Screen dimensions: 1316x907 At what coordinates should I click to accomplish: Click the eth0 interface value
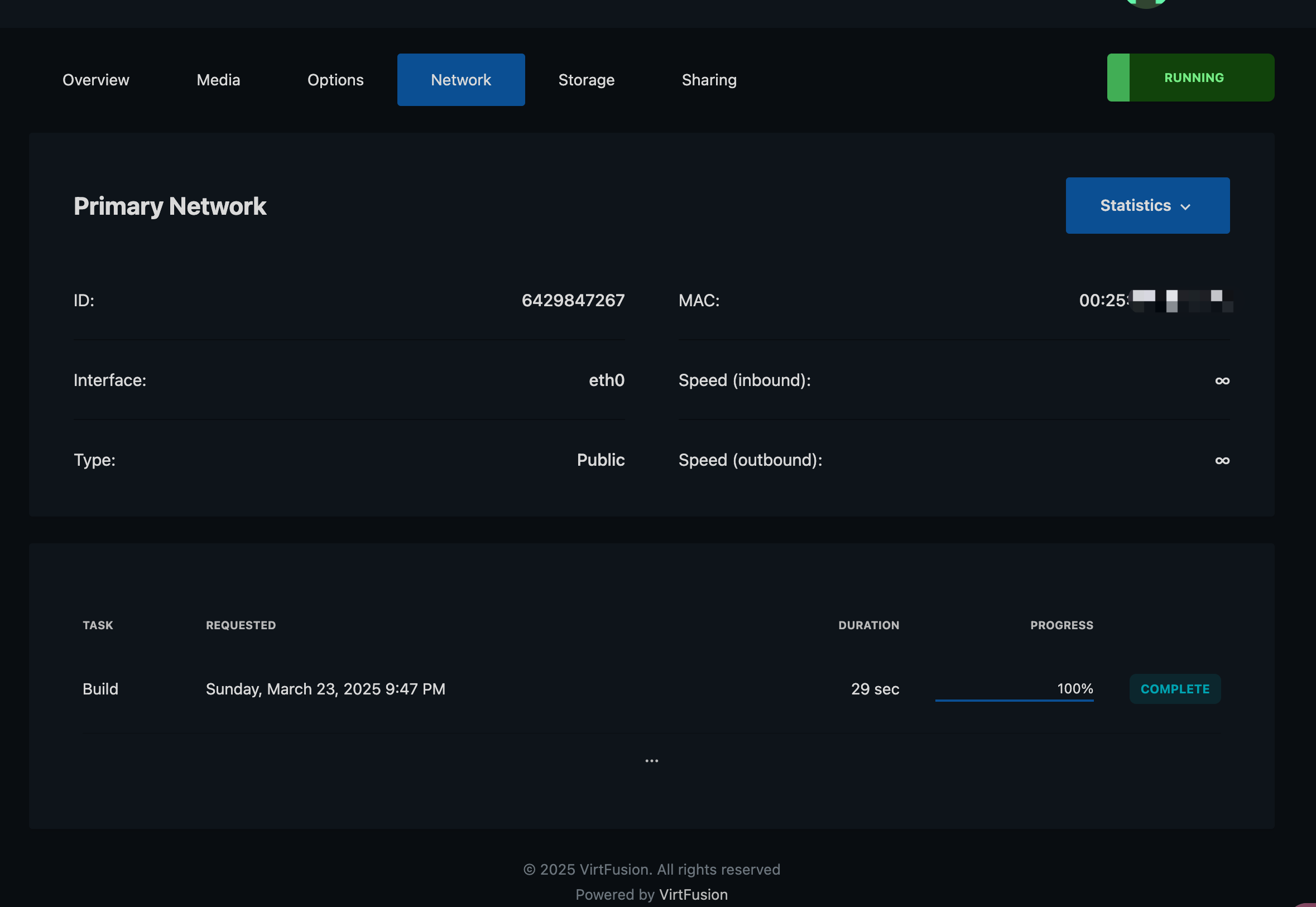click(x=607, y=380)
